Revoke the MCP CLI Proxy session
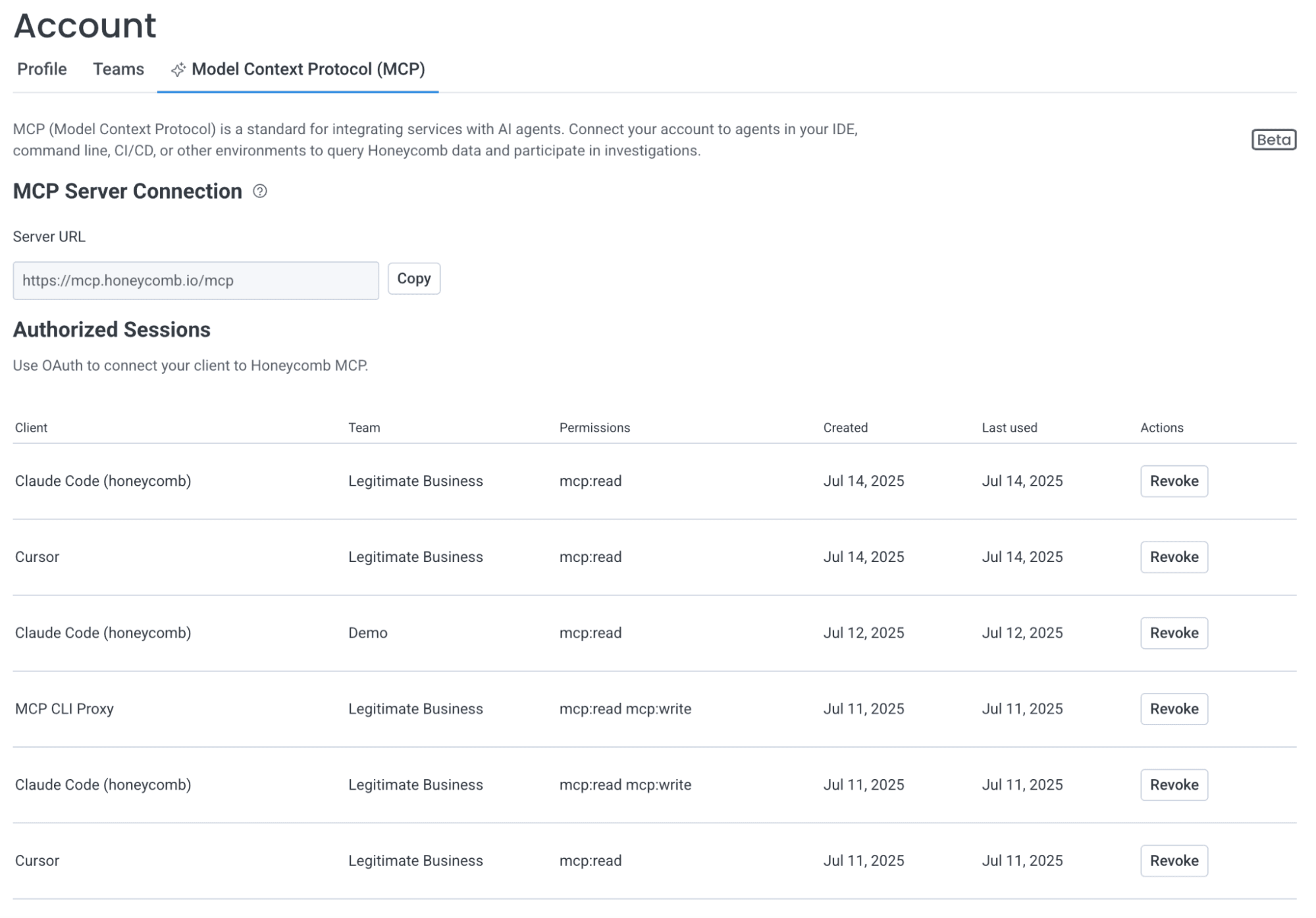The width and height of the screenshot is (1316, 918). point(1173,709)
